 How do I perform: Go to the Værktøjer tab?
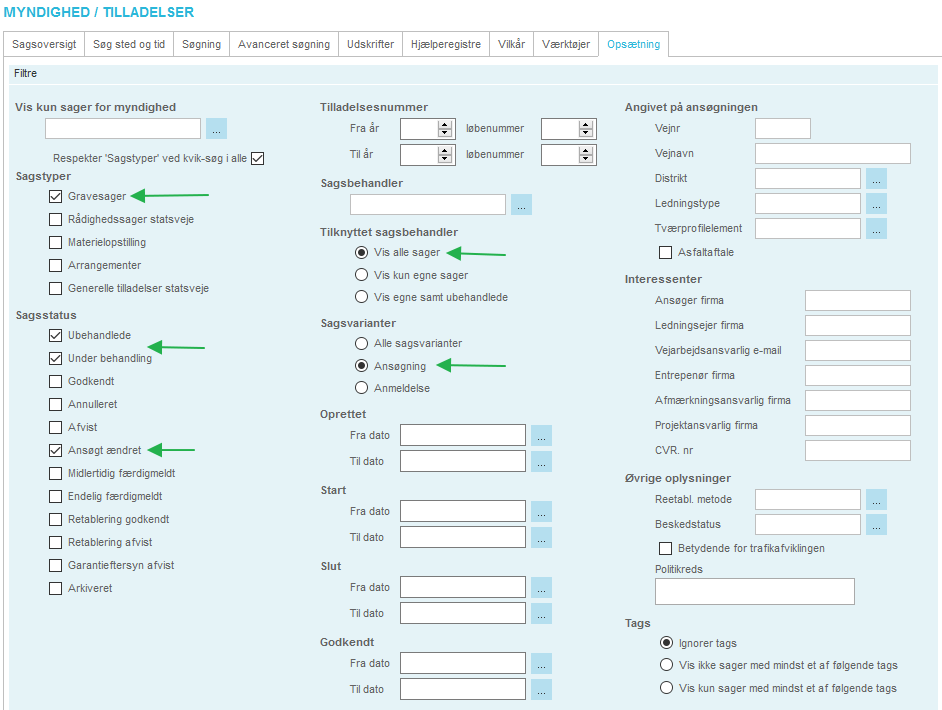[x=565, y=45]
